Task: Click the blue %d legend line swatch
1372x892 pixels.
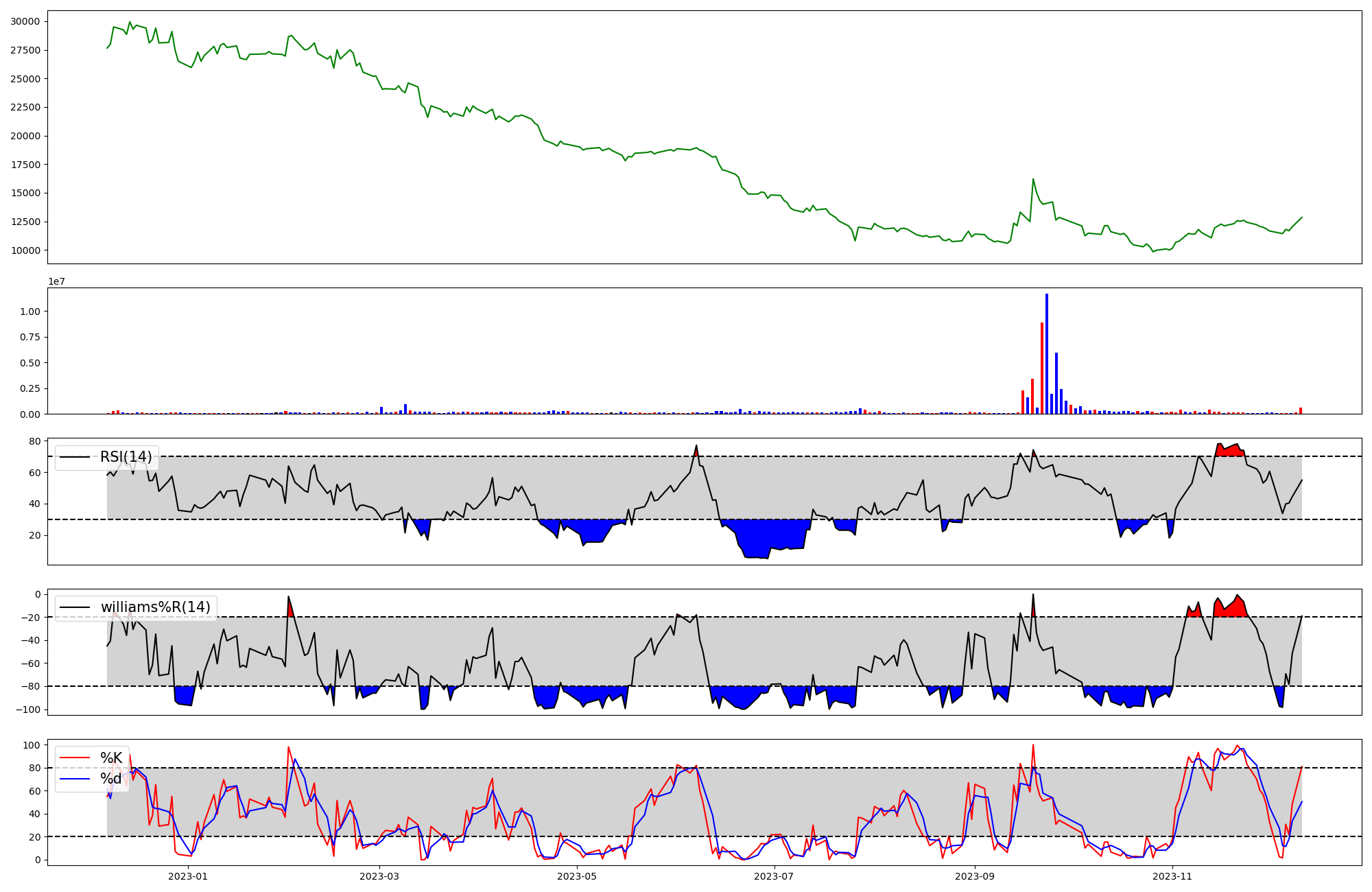Action: 75,779
